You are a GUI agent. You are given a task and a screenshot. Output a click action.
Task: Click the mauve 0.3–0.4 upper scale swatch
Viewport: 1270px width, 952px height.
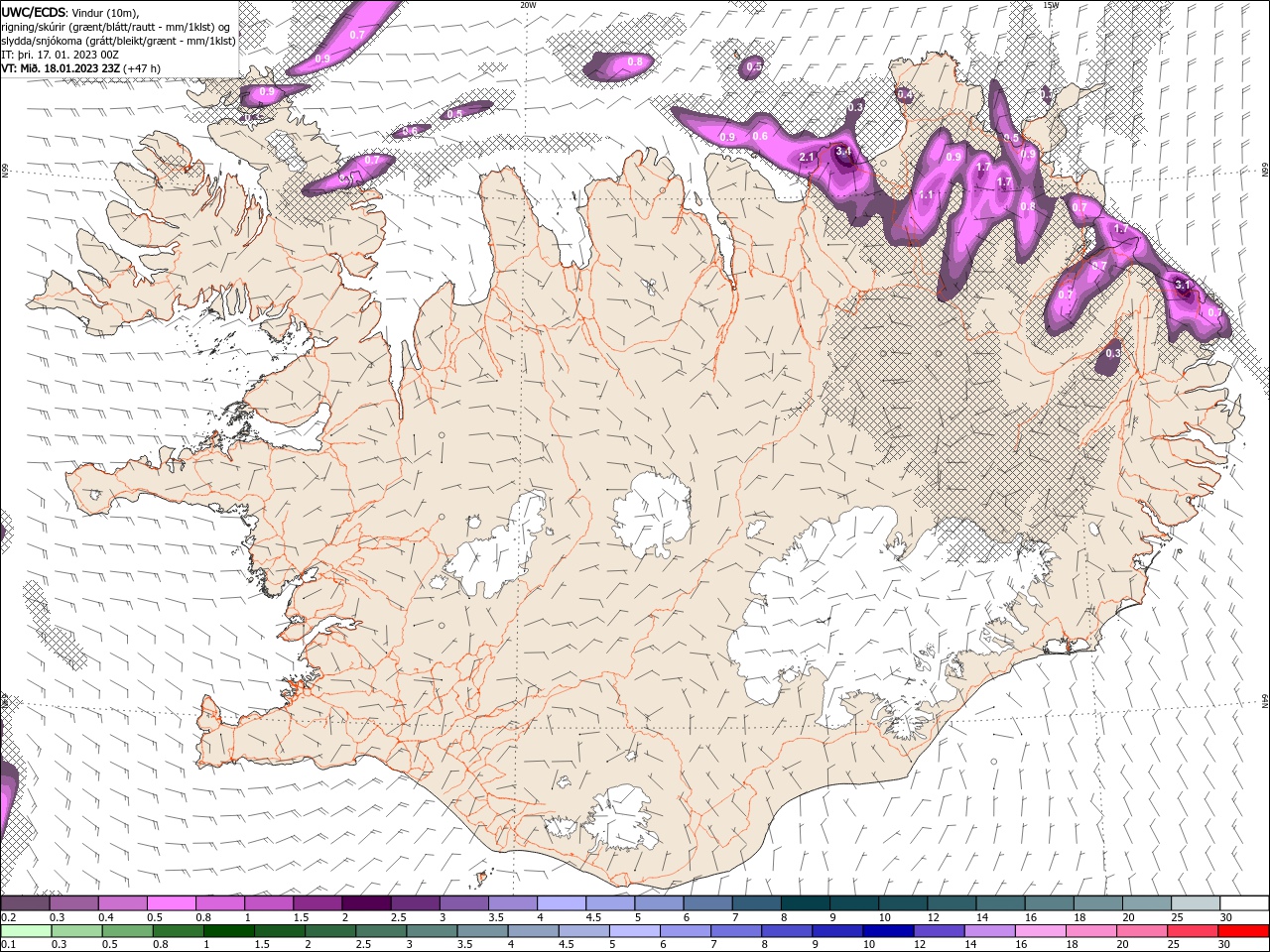(x=73, y=903)
